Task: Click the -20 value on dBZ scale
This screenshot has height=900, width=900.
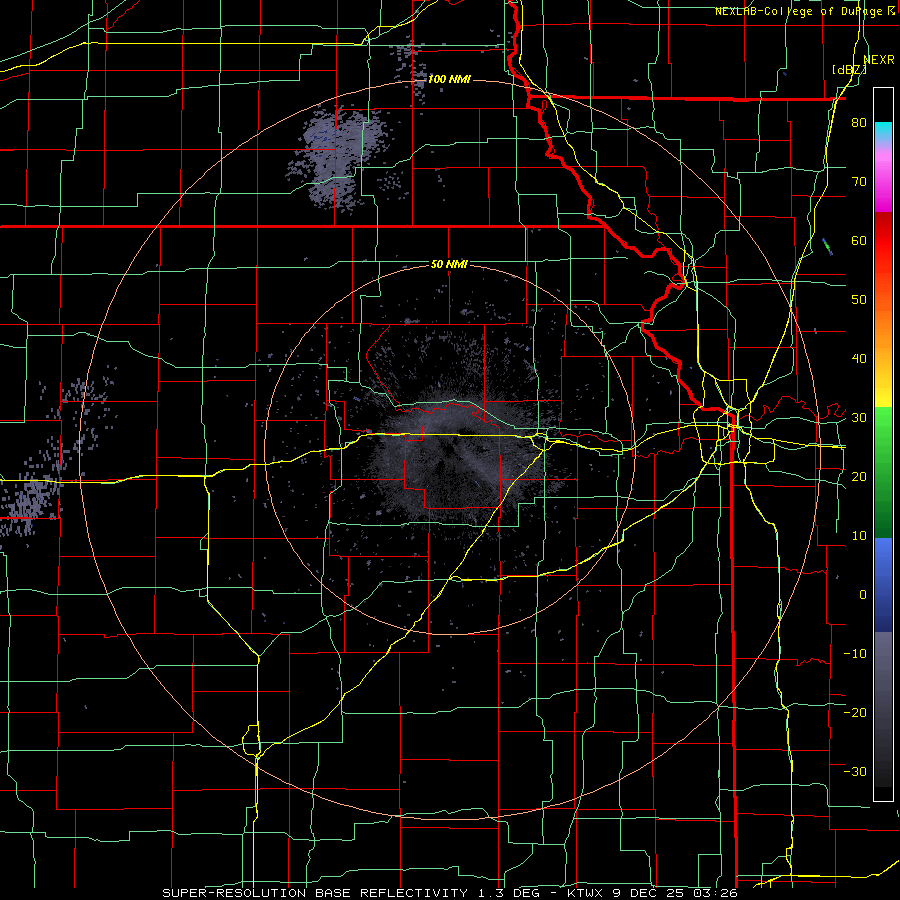Action: click(855, 713)
